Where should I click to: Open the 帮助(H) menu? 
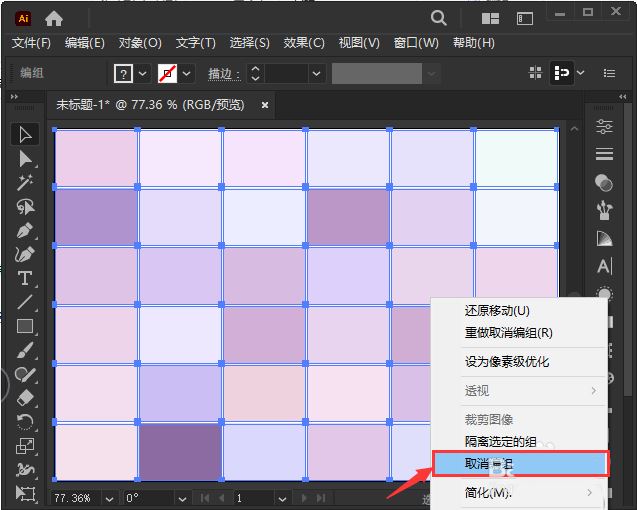pos(474,43)
